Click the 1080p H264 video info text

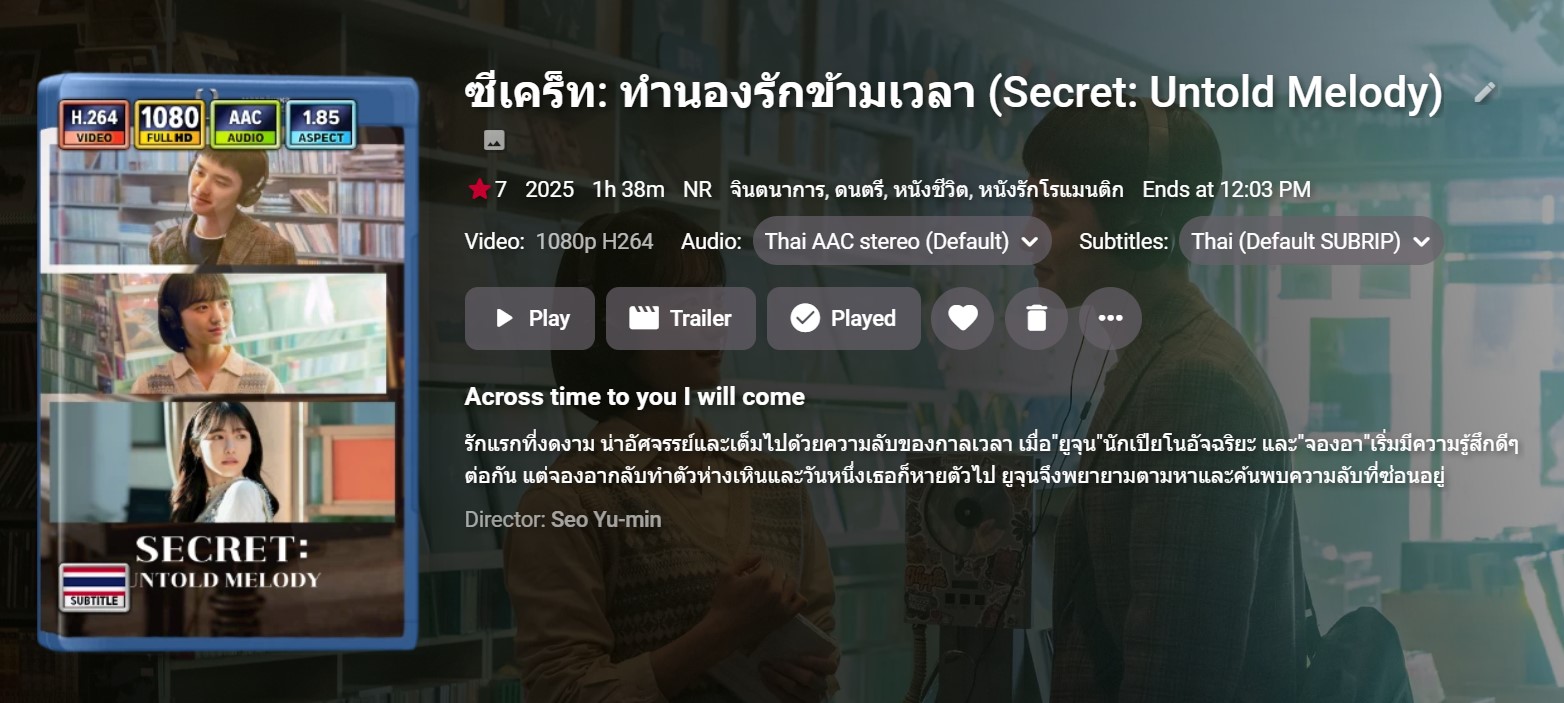(x=594, y=241)
